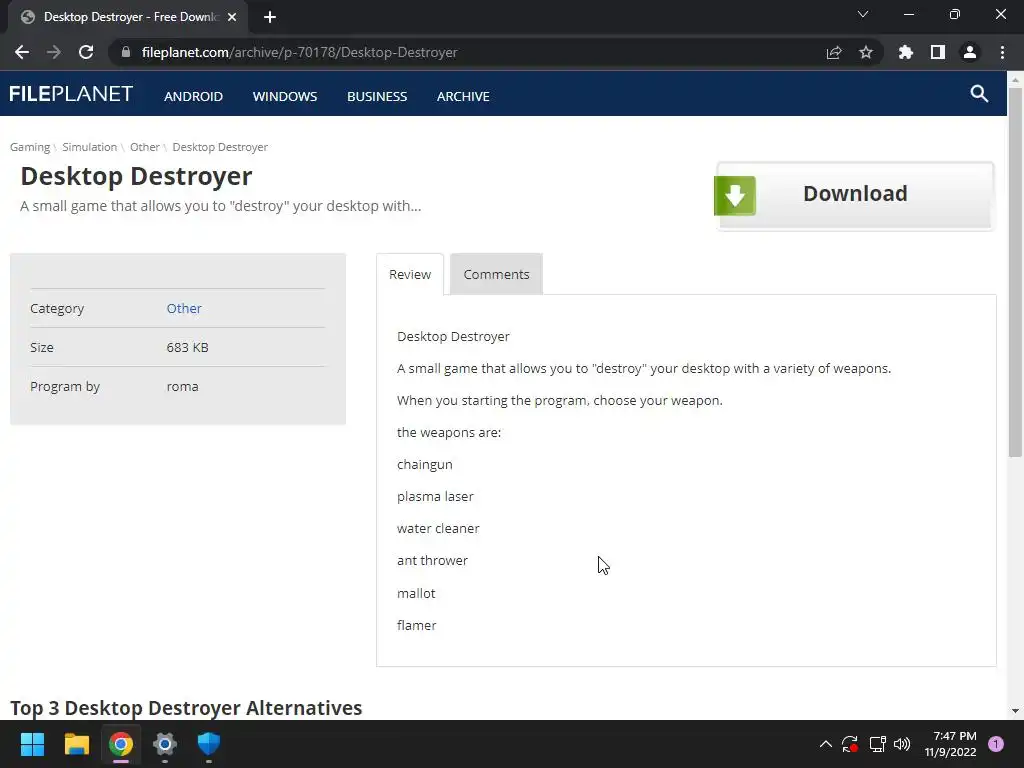Click the Desktop Destroyer breadcrumb text
1024x768 pixels.
(x=220, y=147)
